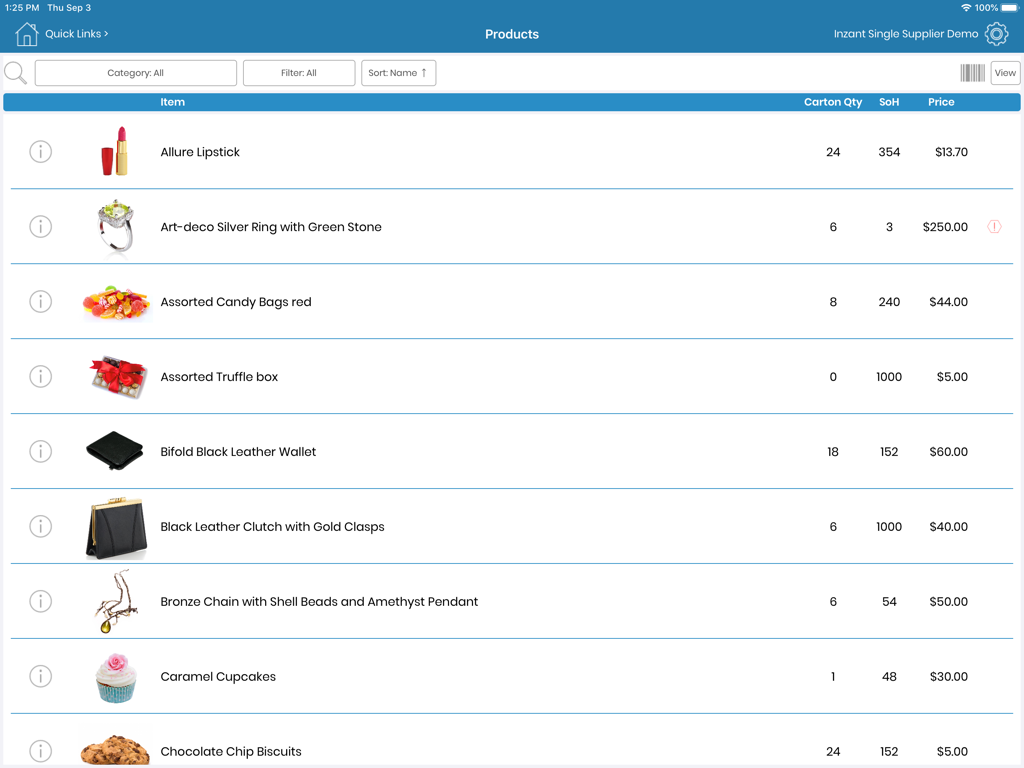The width and height of the screenshot is (1024, 768).
Task: Open the Category: All dropdown
Action: coord(135,72)
